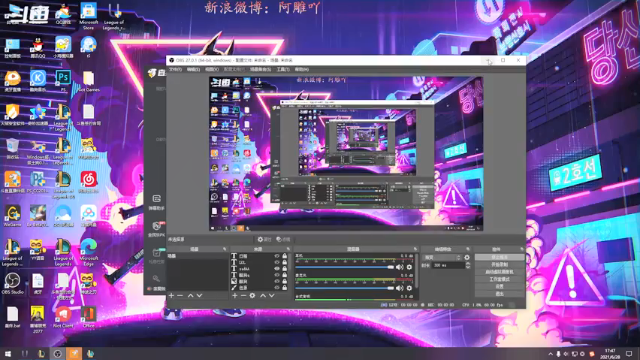Open Settings from the Controls panel
This screenshot has height=360, width=640.
tap(500, 287)
